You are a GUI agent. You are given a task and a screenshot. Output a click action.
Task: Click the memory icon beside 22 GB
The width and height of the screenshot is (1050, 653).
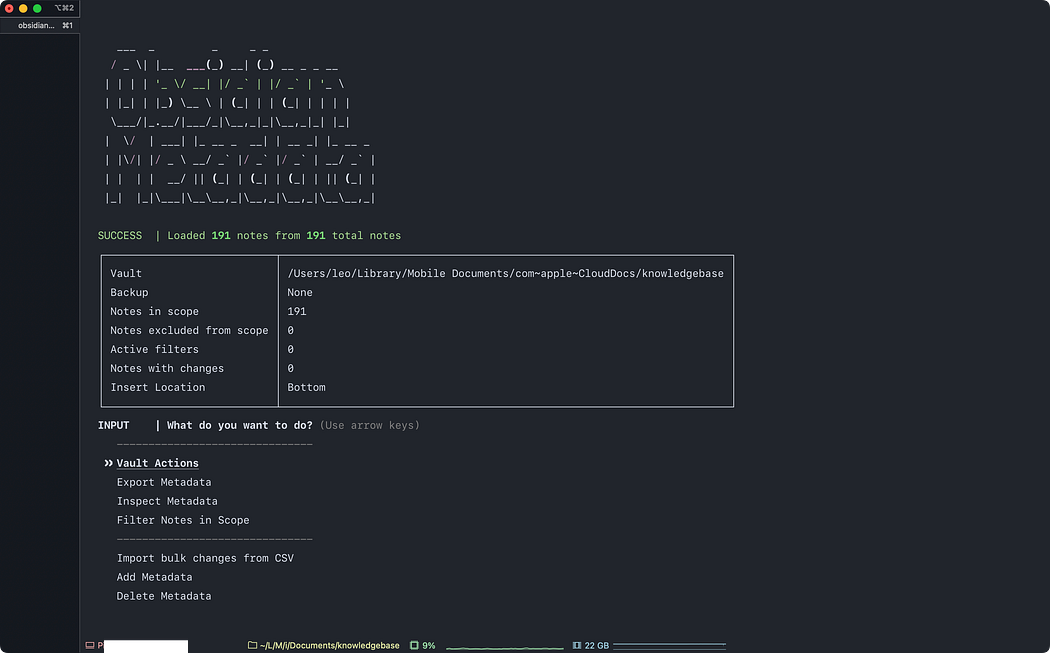pyautogui.click(x=577, y=646)
